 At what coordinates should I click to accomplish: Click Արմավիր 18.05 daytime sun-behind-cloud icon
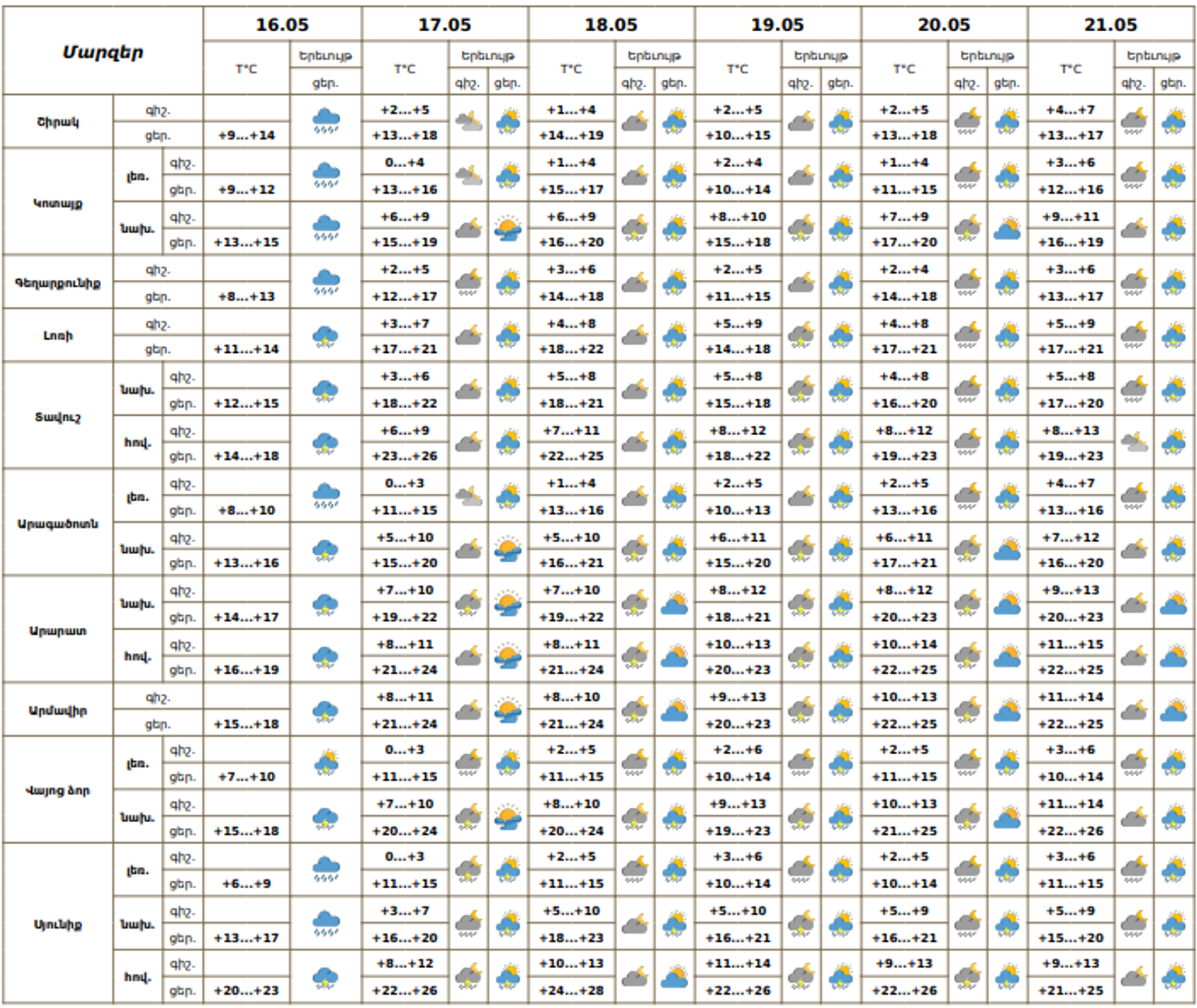[675, 710]
